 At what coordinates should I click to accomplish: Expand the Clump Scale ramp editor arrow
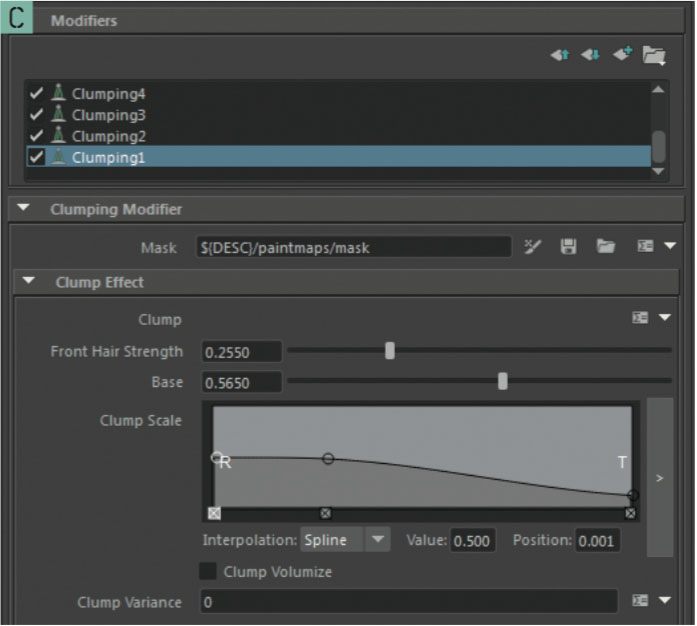pos(660,478)
